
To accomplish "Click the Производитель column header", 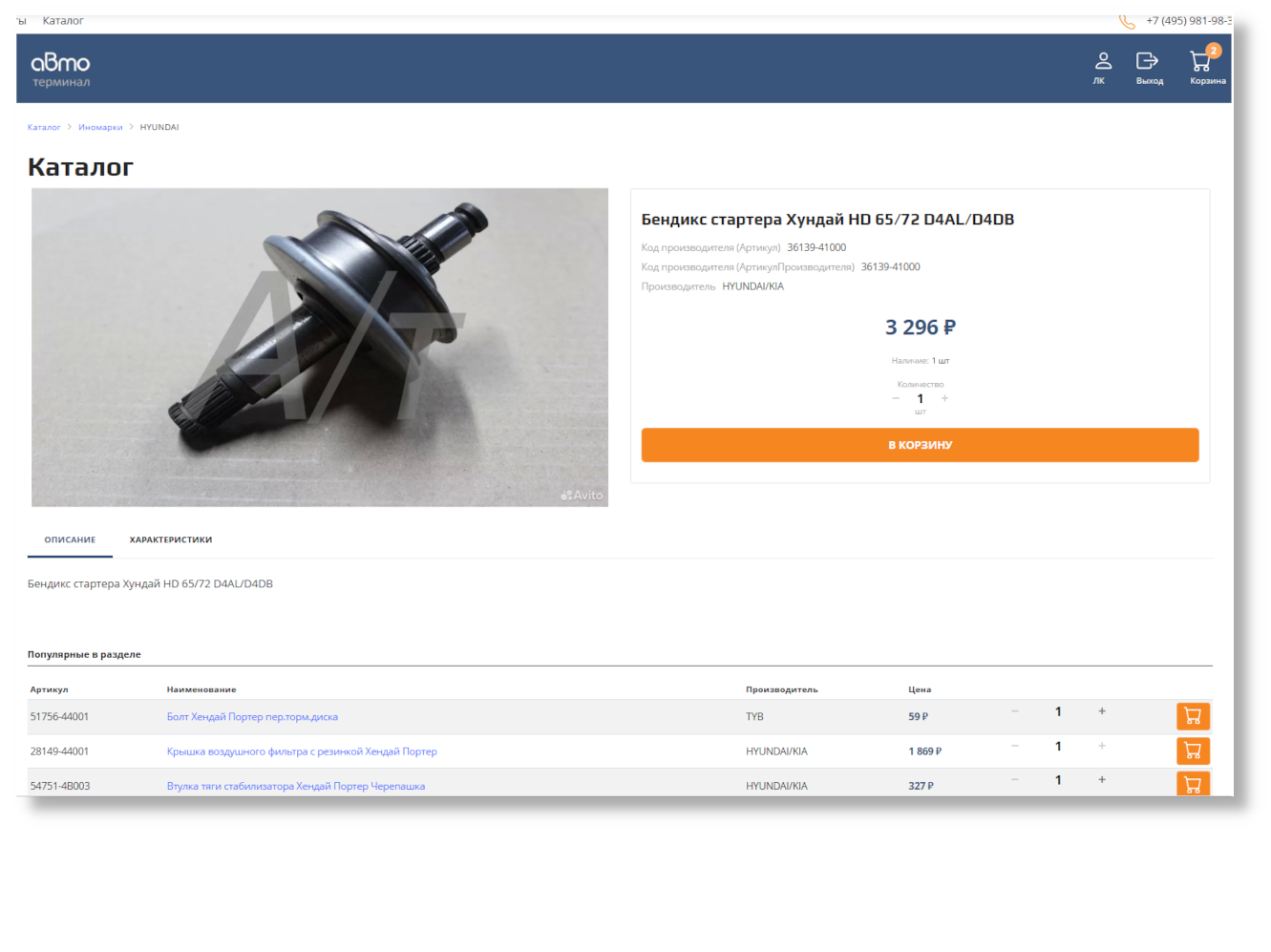I will 782,689.
